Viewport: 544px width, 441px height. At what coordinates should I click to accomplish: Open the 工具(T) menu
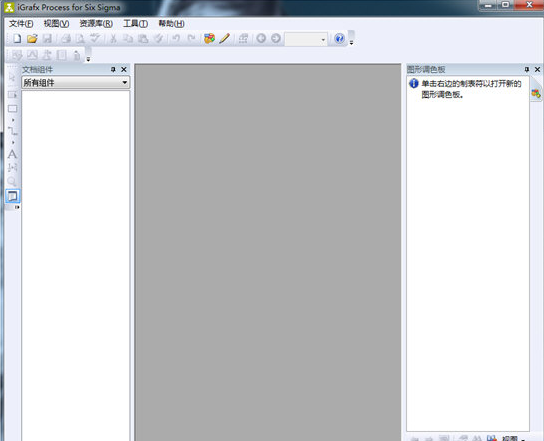click(x=135, y=24)
